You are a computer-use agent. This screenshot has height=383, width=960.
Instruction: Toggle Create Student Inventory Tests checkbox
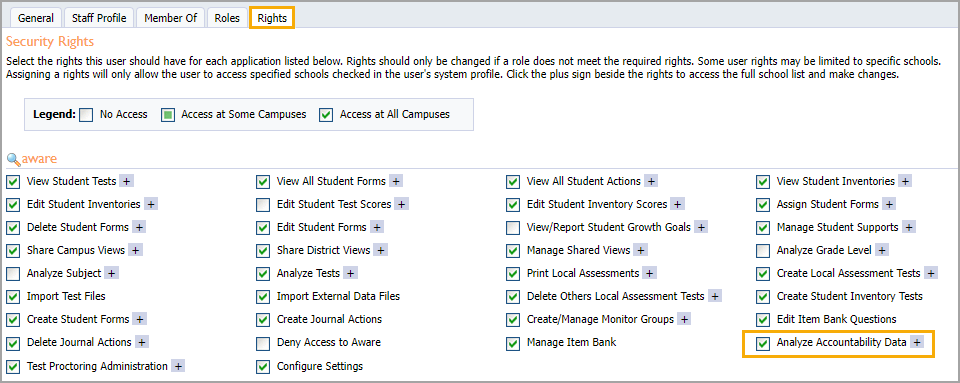point(762,297)
